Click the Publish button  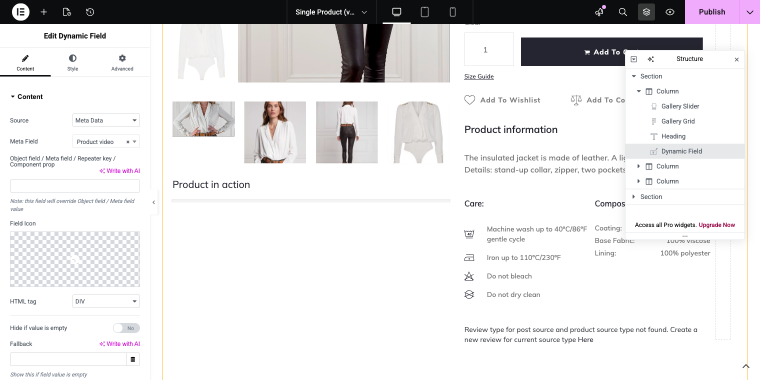click(x=712, y=12)
